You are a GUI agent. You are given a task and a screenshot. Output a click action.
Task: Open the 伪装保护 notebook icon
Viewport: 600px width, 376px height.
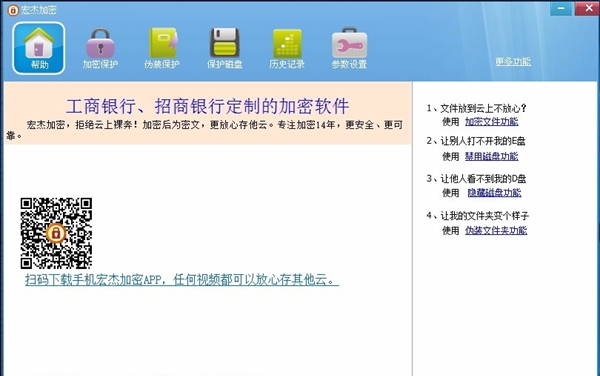click(162, 48)
